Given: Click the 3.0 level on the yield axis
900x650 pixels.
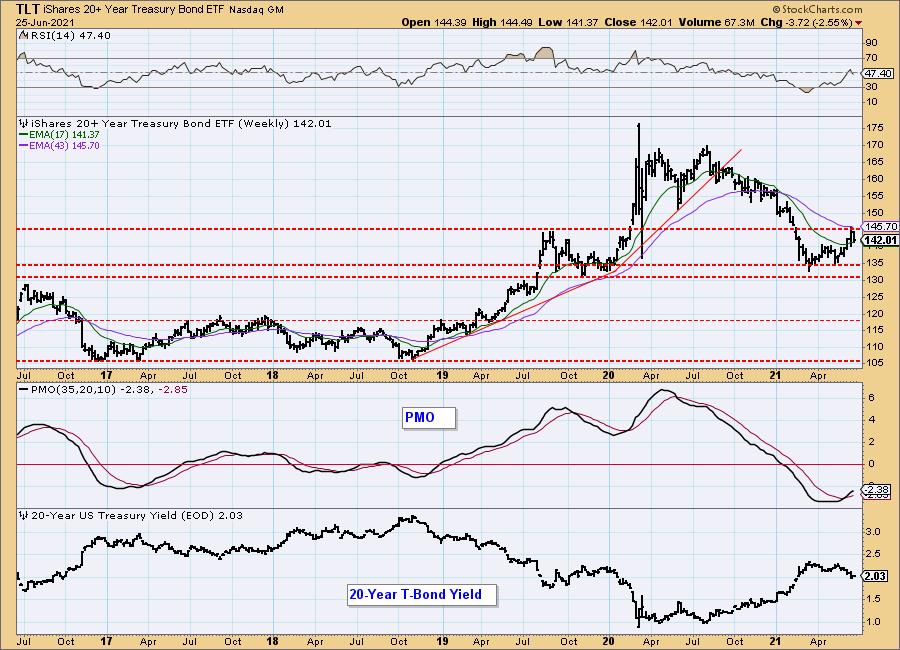Looking at the screenshot, I should 873,532.
